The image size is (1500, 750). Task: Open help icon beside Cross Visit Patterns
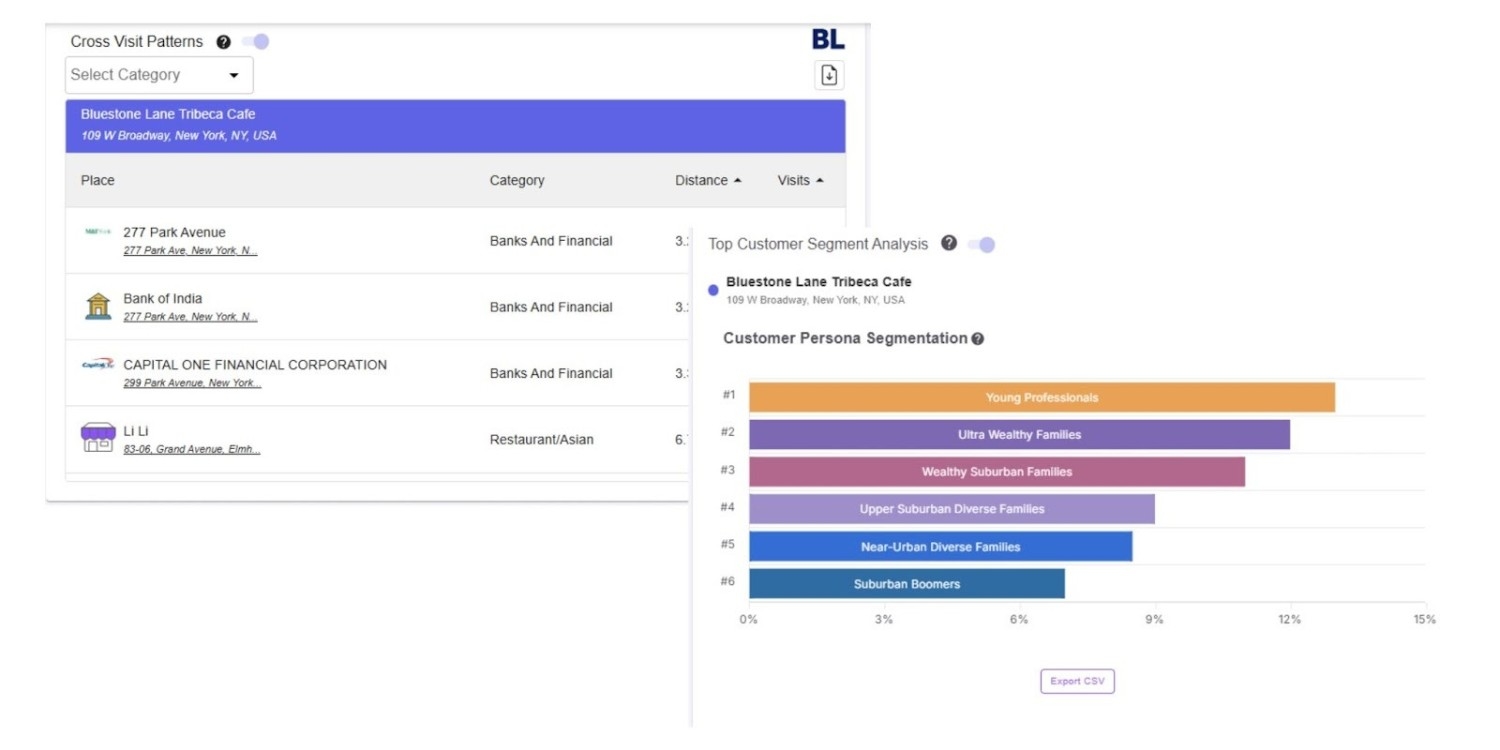coord(223,42)
